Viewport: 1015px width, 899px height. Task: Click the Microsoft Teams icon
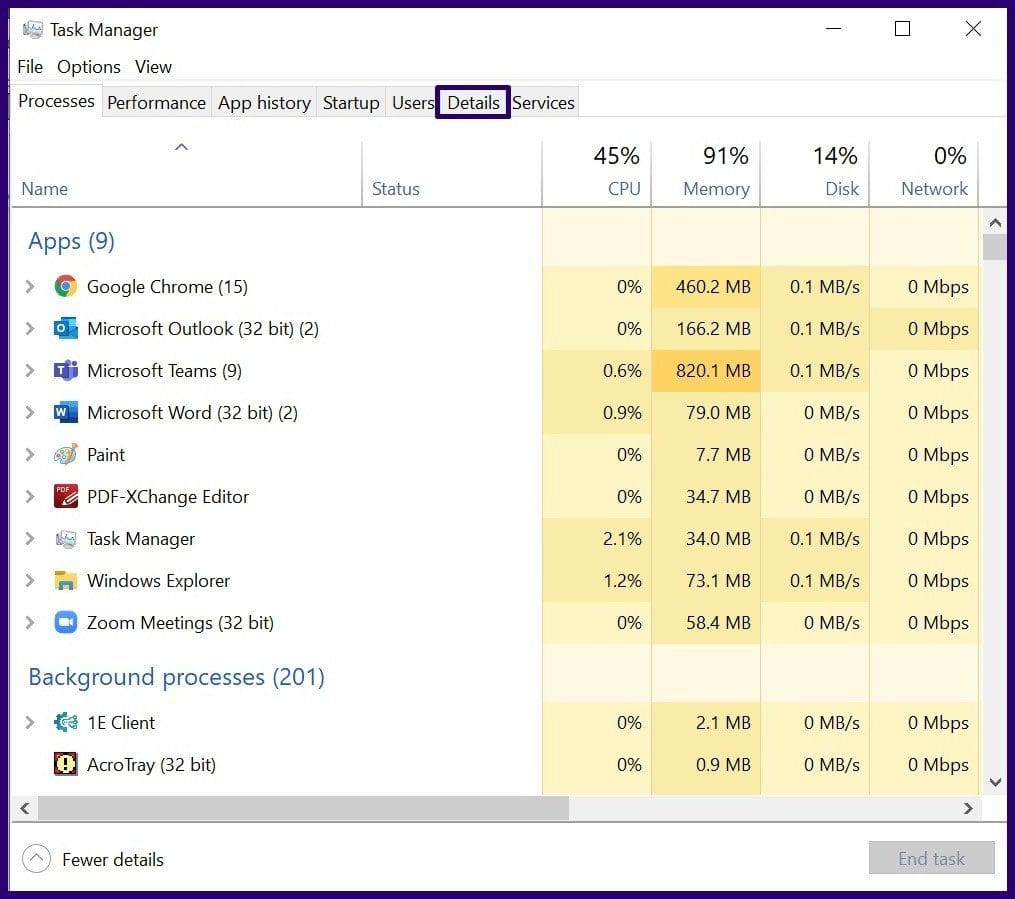pyautogui.click(x=65, y=370)
